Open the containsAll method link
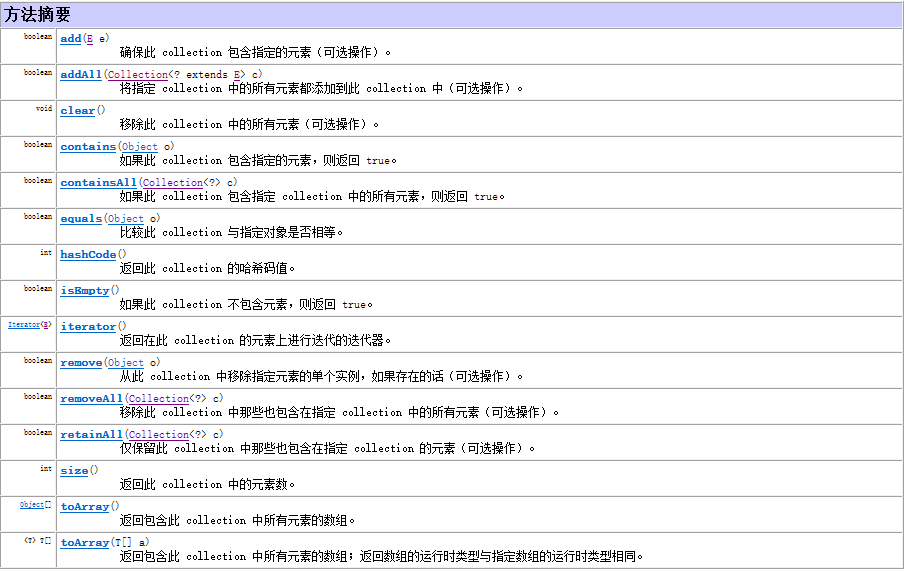905x571 pixels. pos(98,182)
